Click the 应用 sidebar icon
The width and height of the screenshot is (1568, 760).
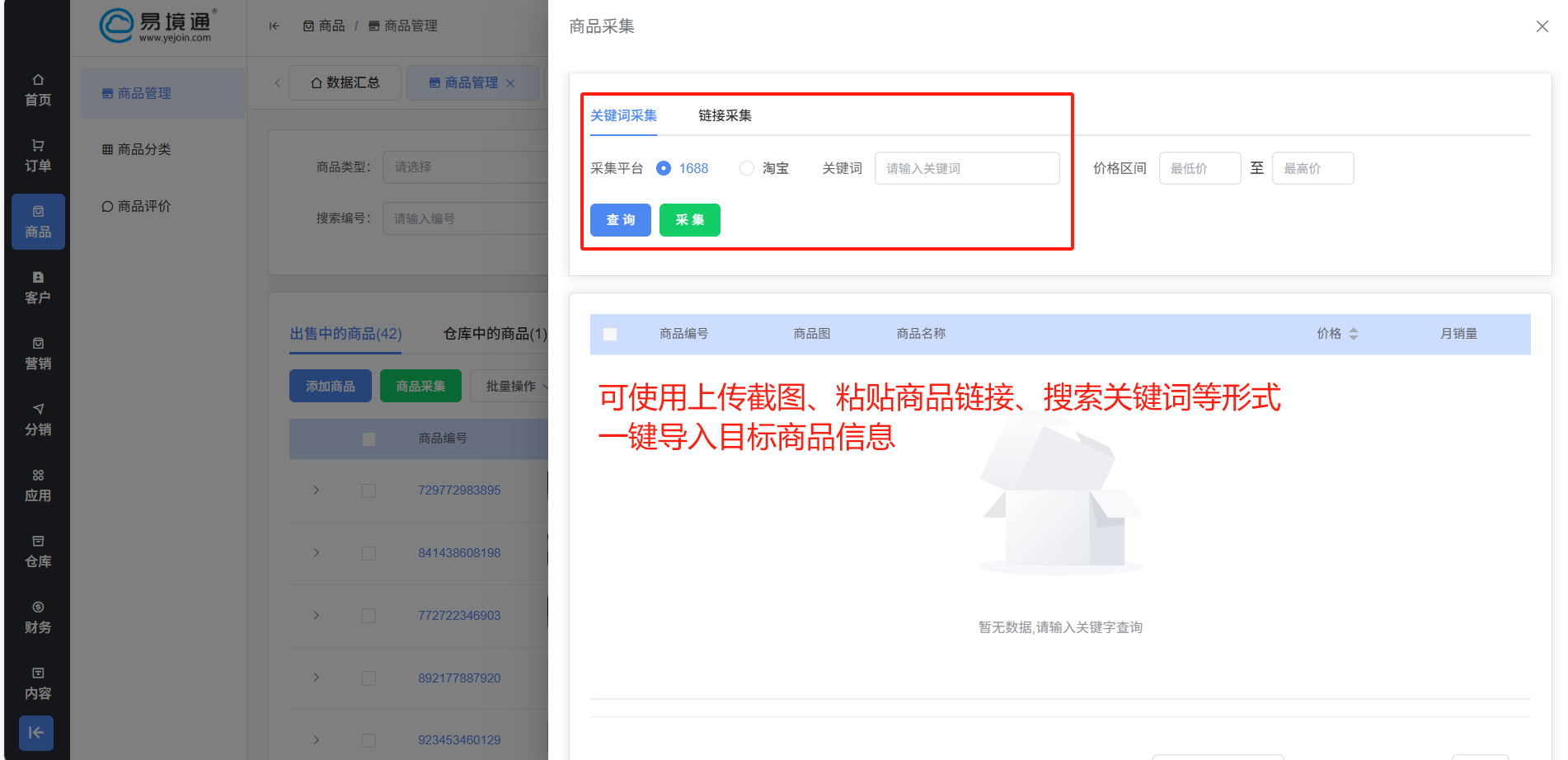coord(37,485)
